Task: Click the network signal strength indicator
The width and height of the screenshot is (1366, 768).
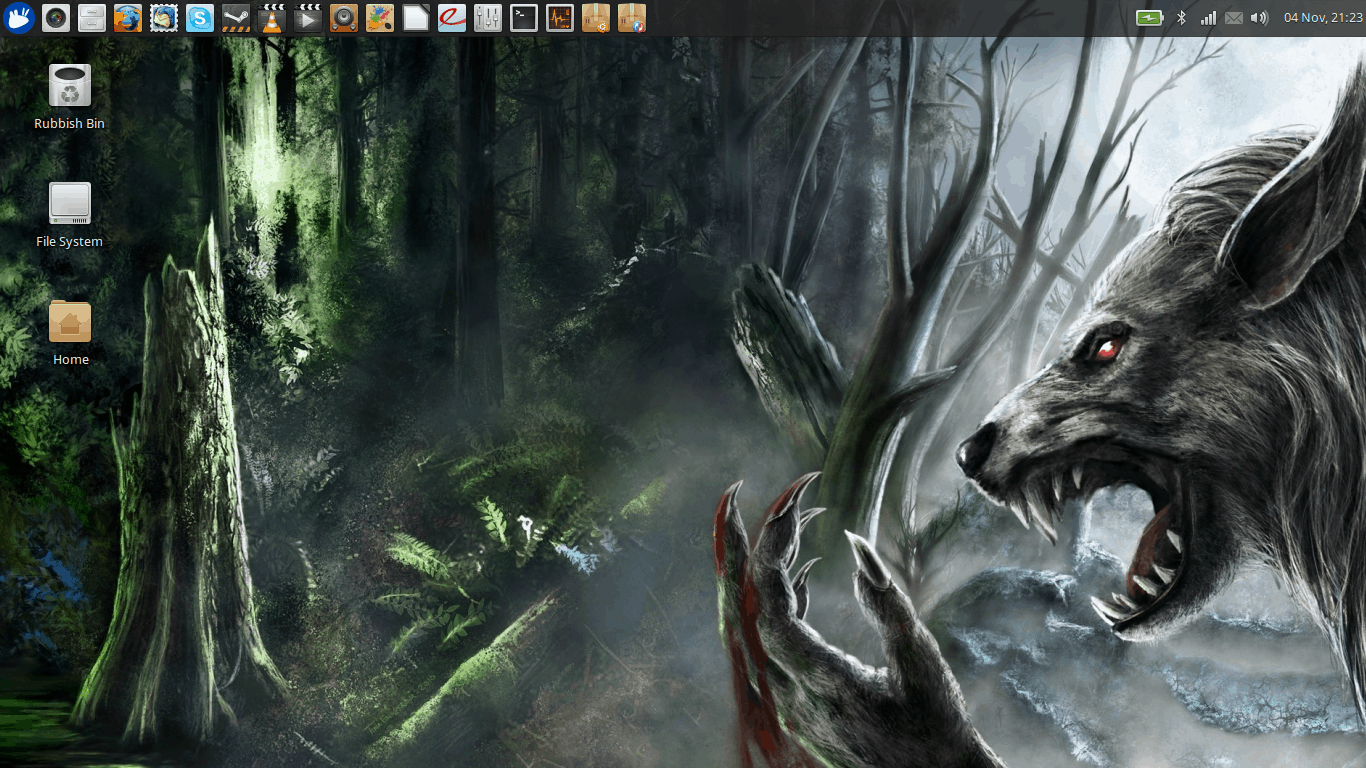Action: [1208, 18]
